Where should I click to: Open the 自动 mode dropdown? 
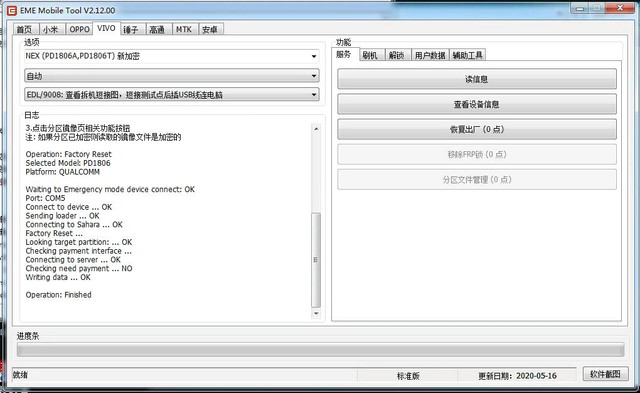click(x=171, y=76)
